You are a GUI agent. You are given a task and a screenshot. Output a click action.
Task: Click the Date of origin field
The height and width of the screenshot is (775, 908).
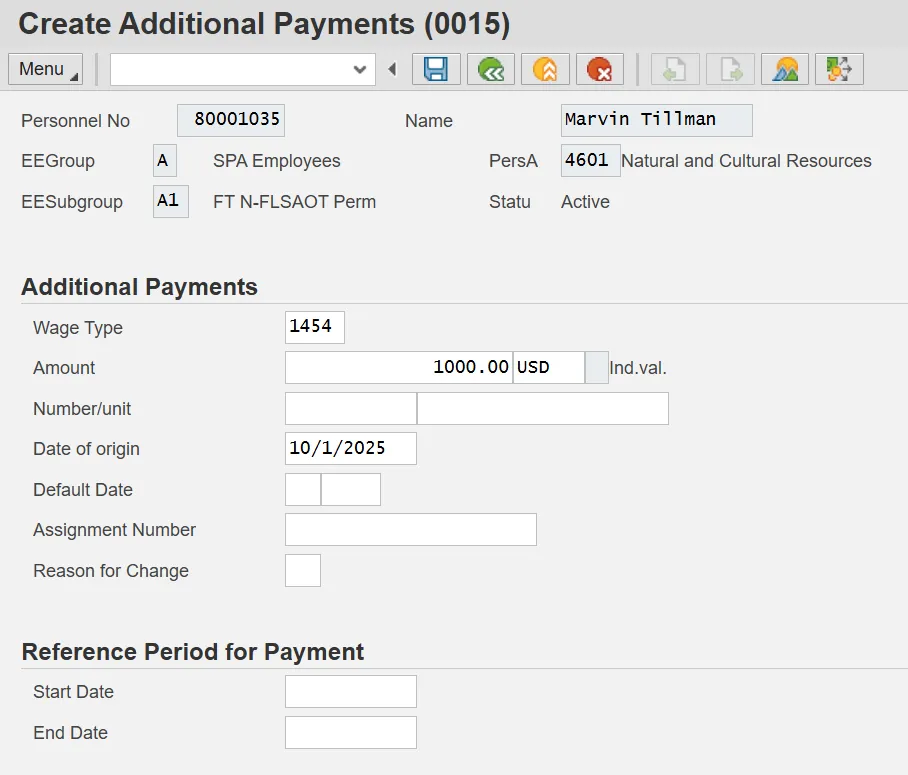pyautogui.click(x=350, y=449)
